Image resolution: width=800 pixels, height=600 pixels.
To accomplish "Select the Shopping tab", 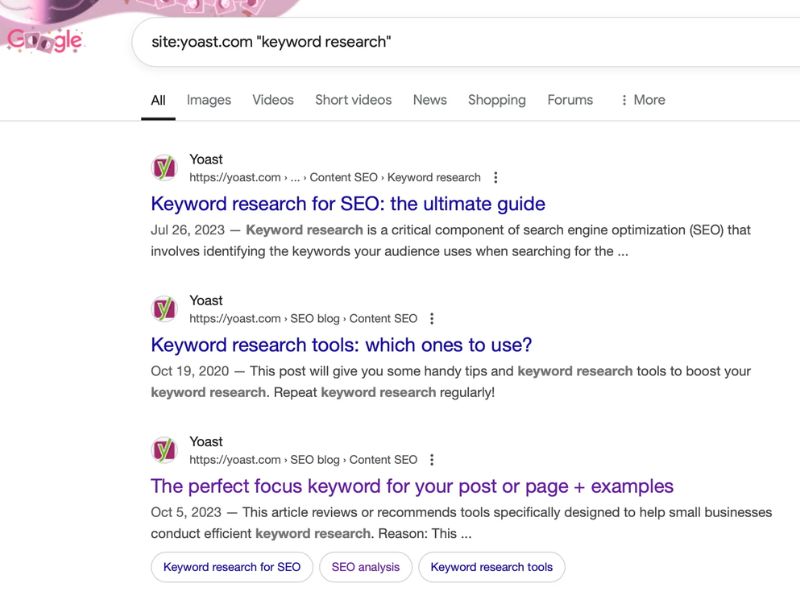I will click(x=497, y=100).
